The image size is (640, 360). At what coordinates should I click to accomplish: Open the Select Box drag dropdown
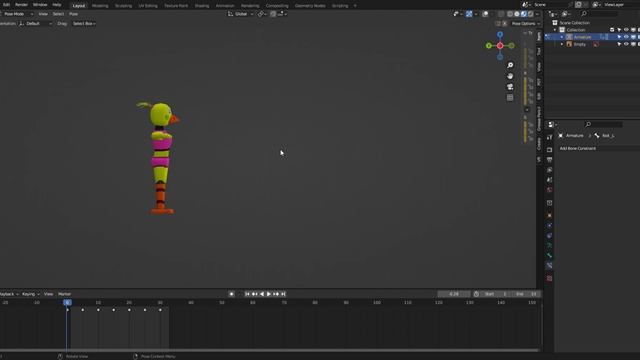tap(84, 24)
